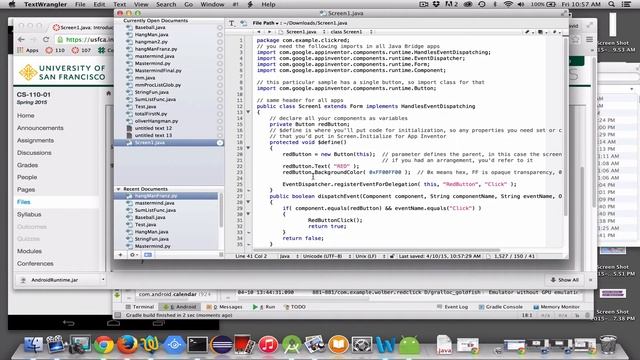Open the Trash in the Dock
The image size is (640, 360).
(608, 344)
